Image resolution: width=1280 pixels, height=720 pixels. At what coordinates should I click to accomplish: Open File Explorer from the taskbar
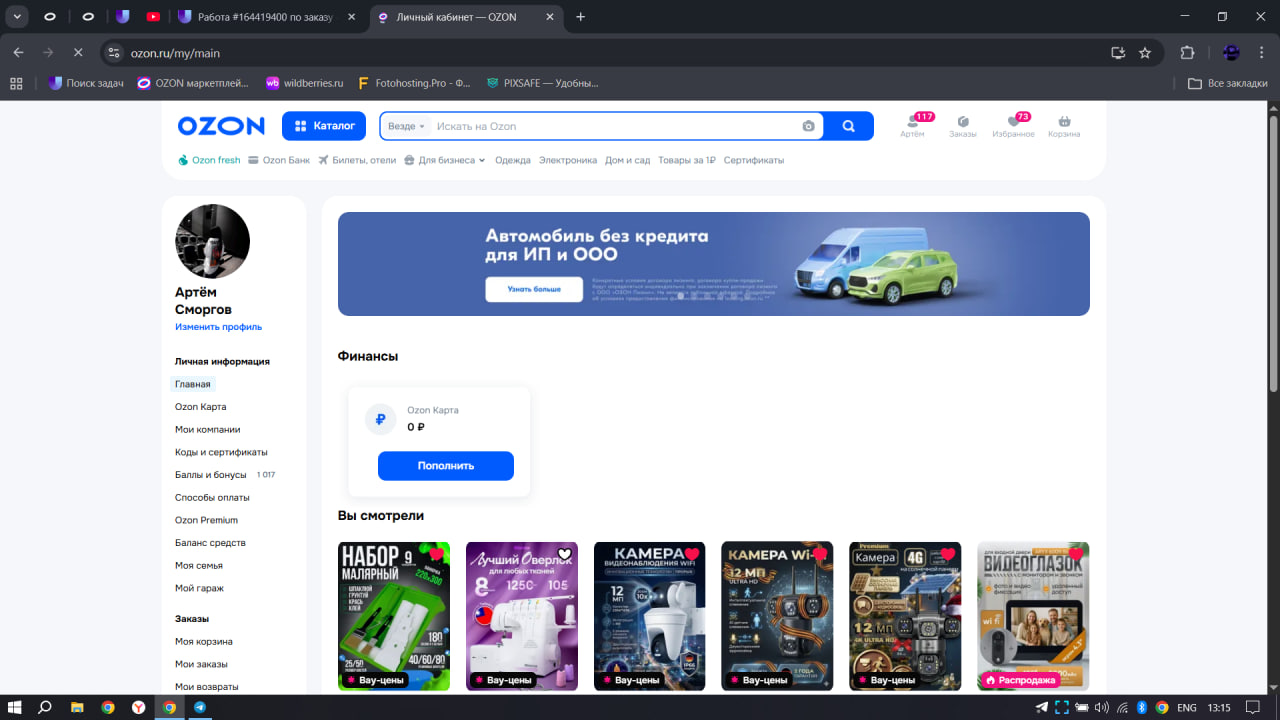(x=77, y=708)
